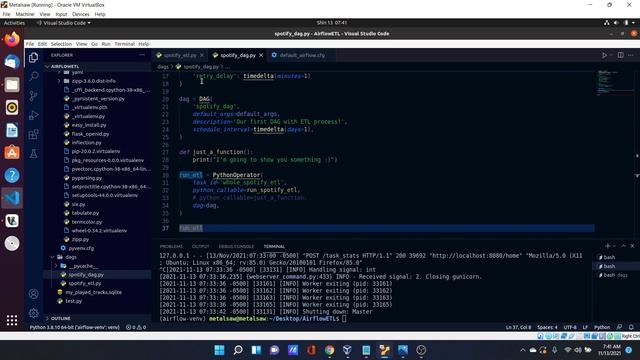This screenshot has width=640, height=360.
Task: Open the Manage gear in the activity bar
Action: tap(34, 313)
